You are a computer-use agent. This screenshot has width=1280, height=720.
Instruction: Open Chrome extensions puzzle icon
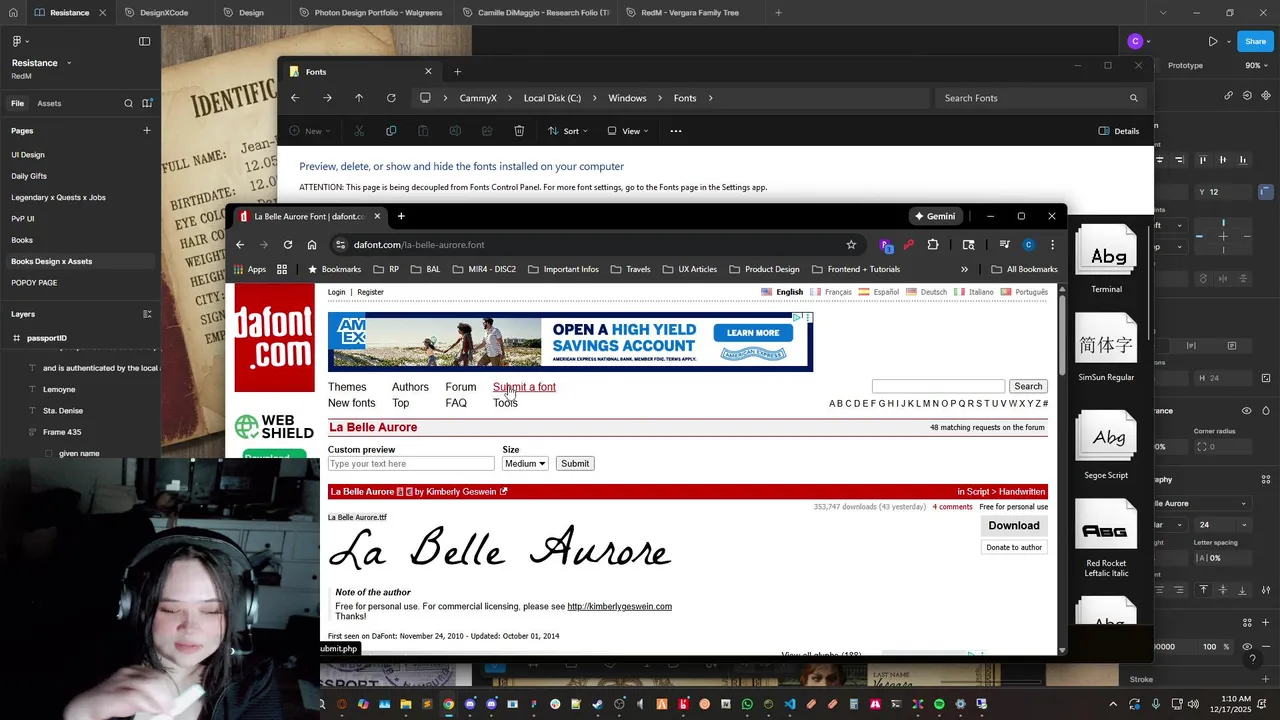[933, 244]
